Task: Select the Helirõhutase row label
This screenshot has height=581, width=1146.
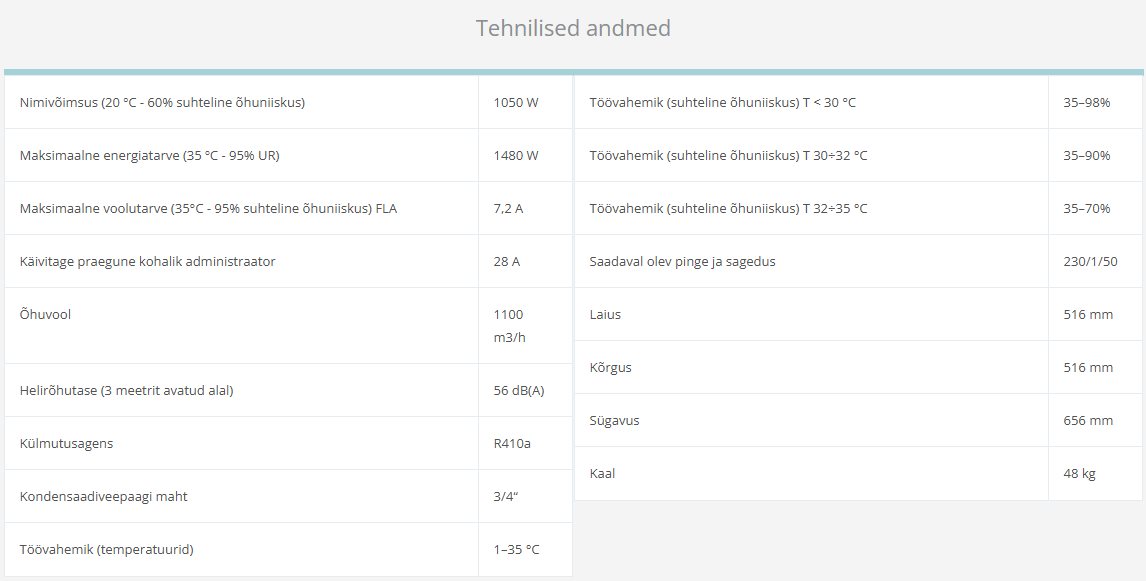Action: [x=126, y=391]
